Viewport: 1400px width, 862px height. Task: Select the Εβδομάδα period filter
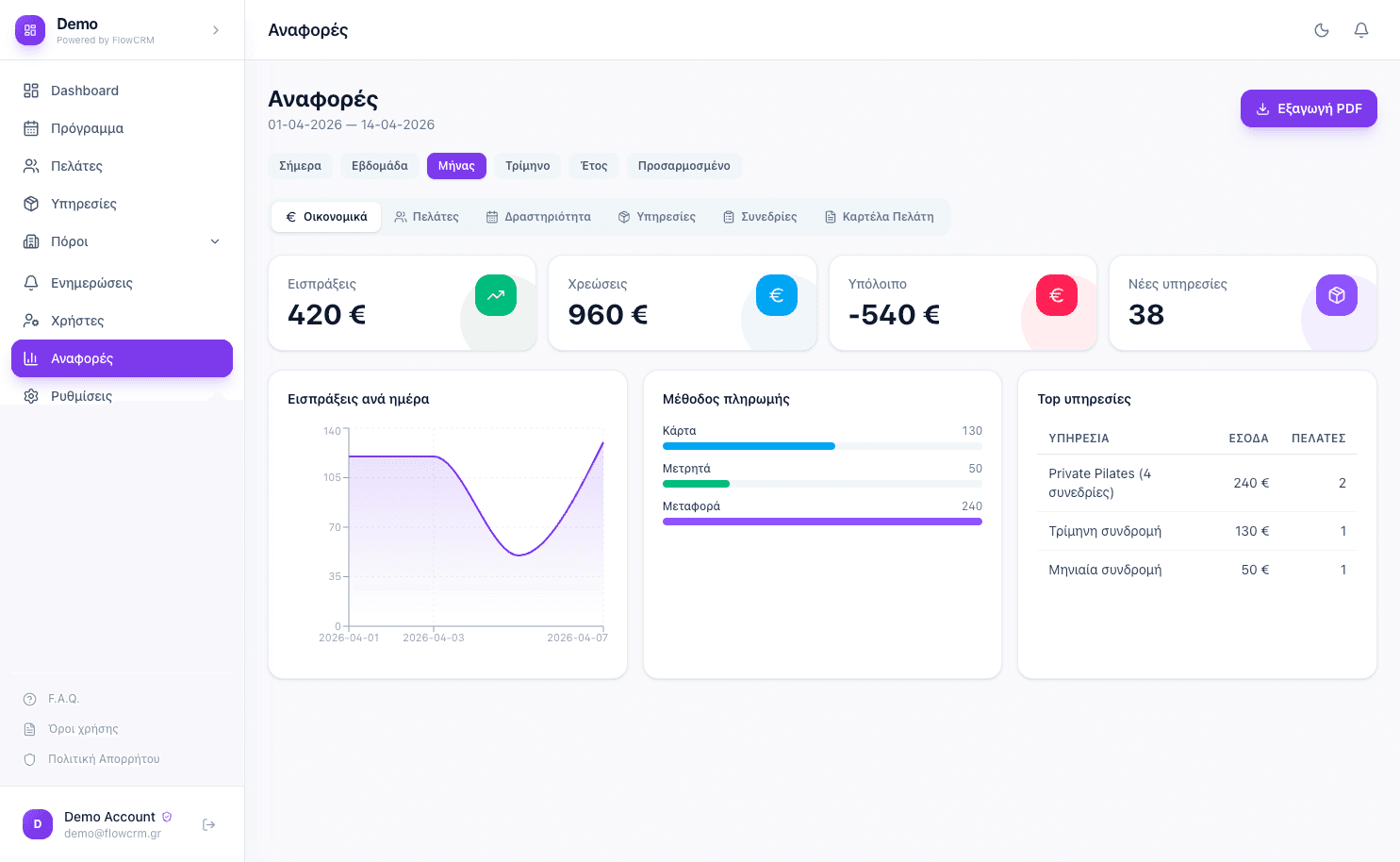click(380, 166)
